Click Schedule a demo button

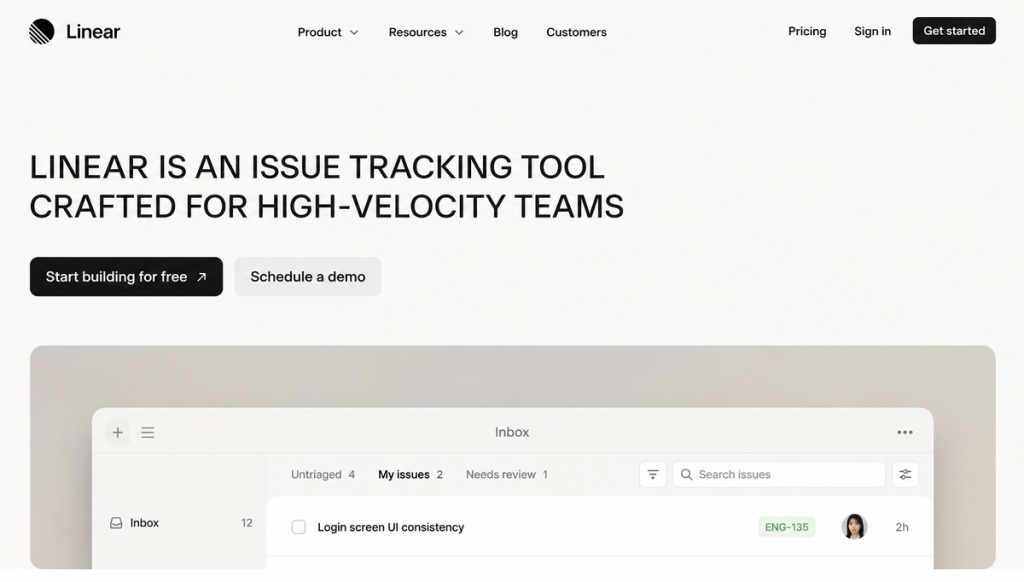(x=308, y=276)
